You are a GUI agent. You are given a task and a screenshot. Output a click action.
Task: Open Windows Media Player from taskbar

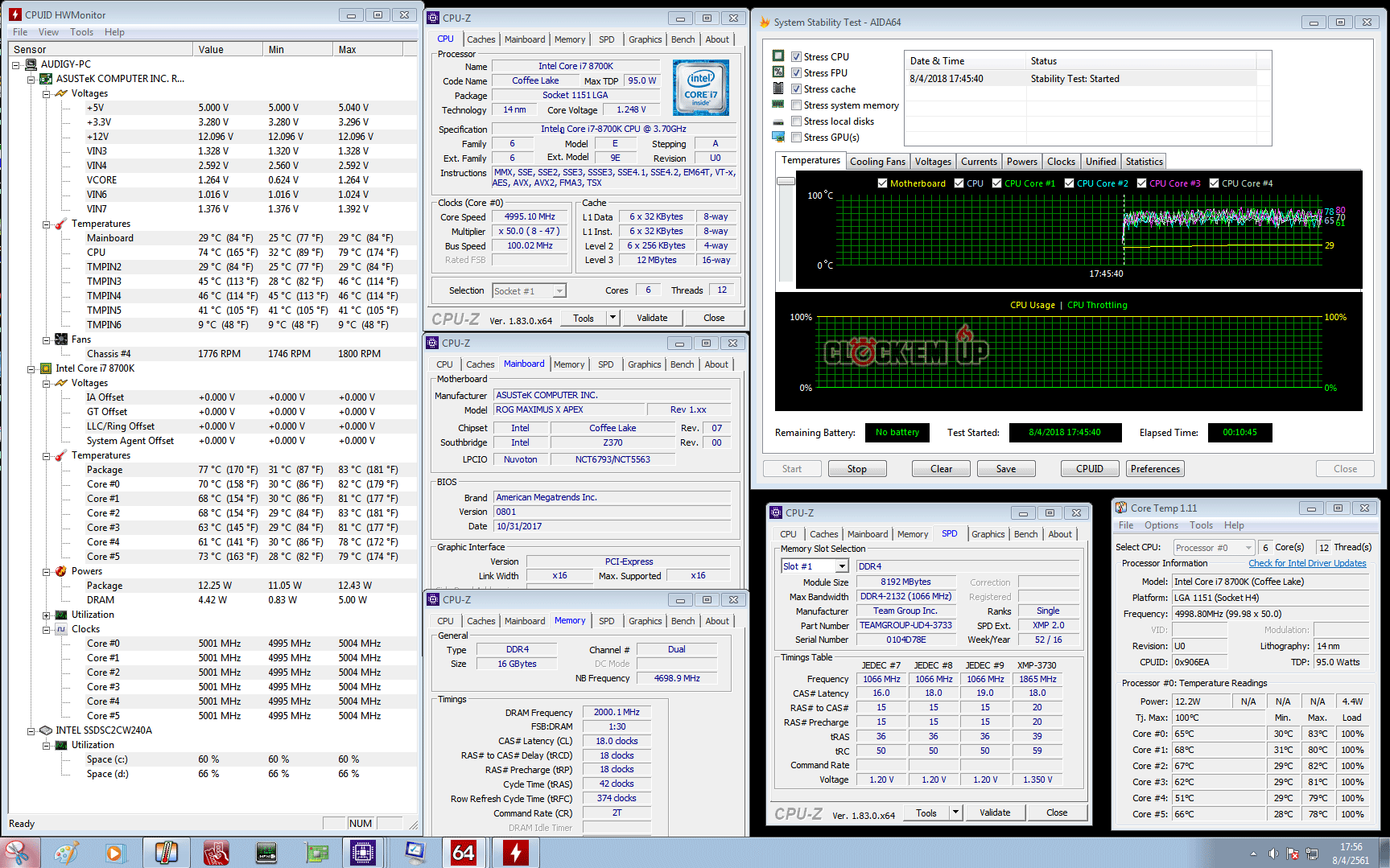click(x=114, y=852)
